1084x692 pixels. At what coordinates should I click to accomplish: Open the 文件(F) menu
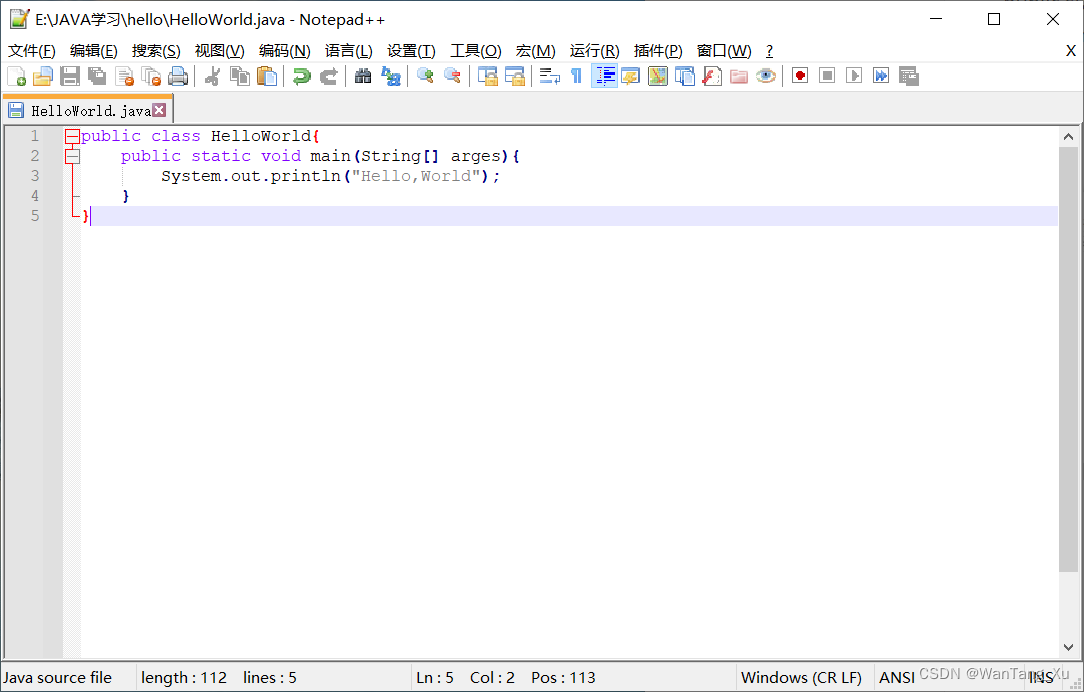(32, 51)
